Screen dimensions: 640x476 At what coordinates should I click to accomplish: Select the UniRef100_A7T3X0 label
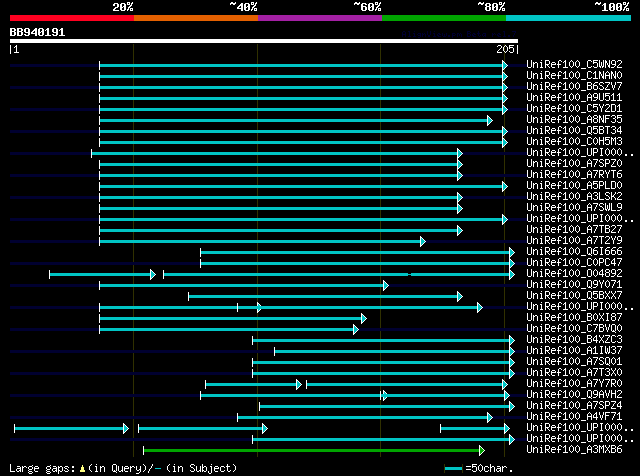coord(574,373)
